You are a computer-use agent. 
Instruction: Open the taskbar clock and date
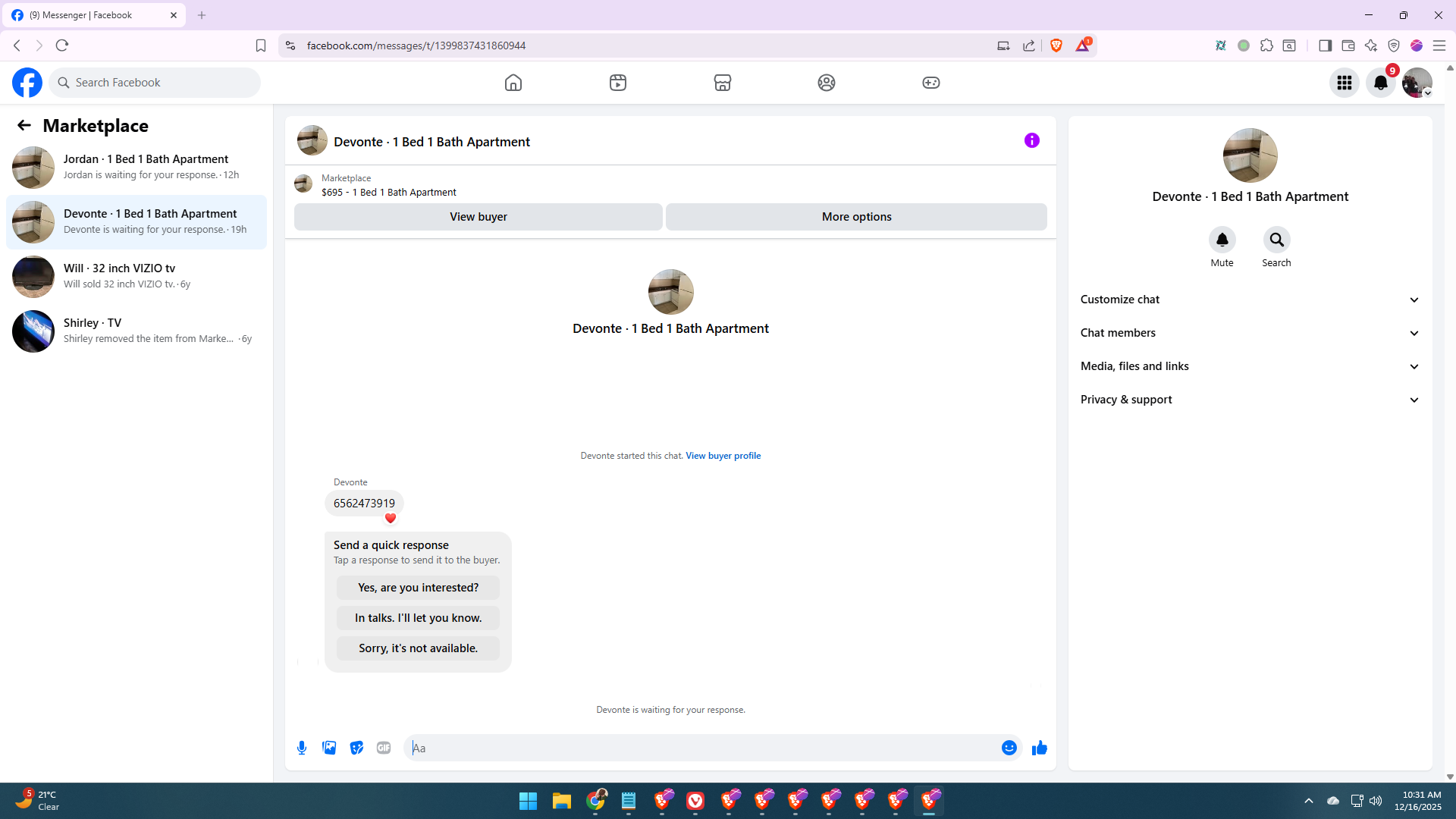click(x=1418, y=801)
